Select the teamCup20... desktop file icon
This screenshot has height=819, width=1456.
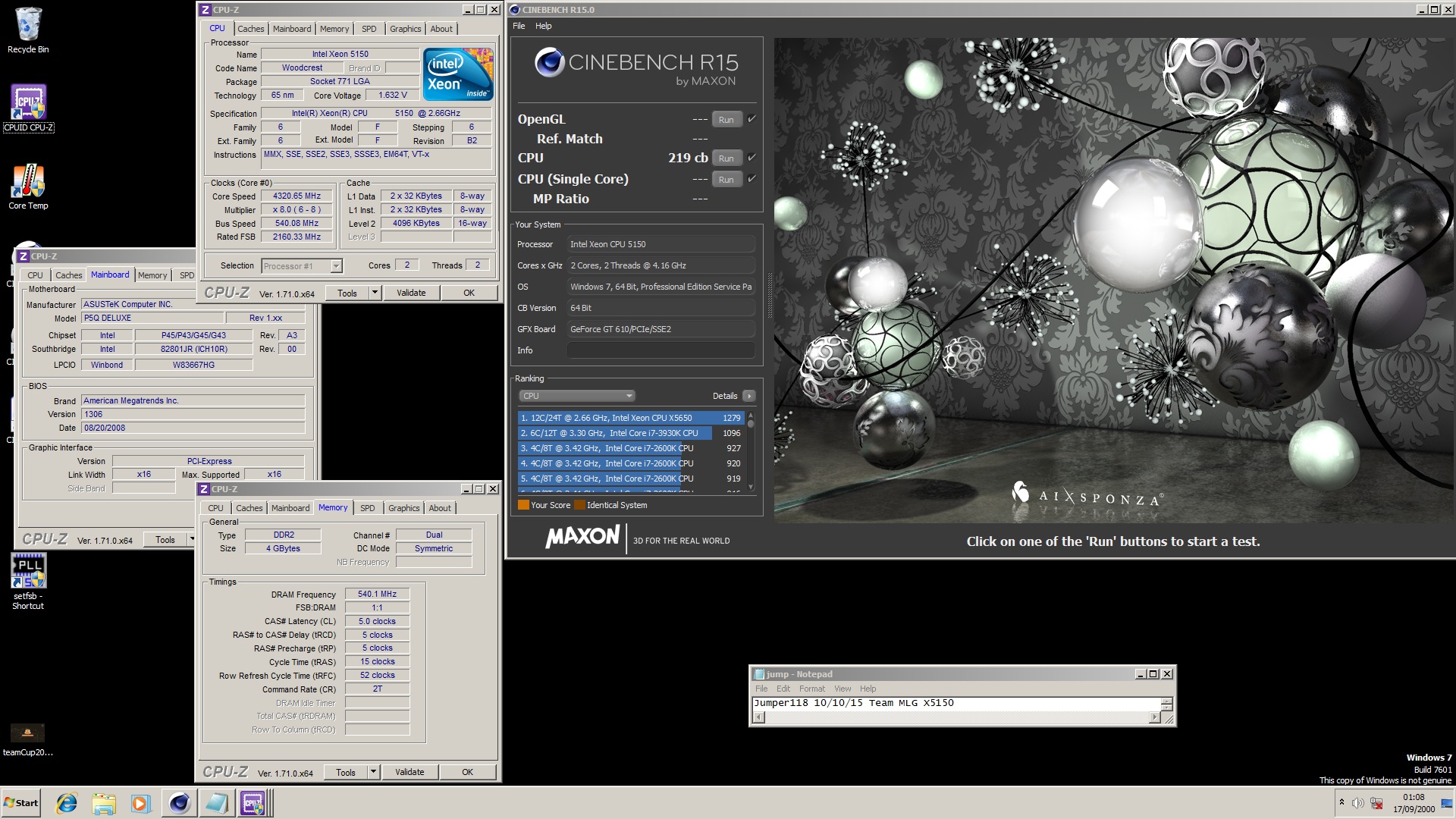(x=28, y=740)
